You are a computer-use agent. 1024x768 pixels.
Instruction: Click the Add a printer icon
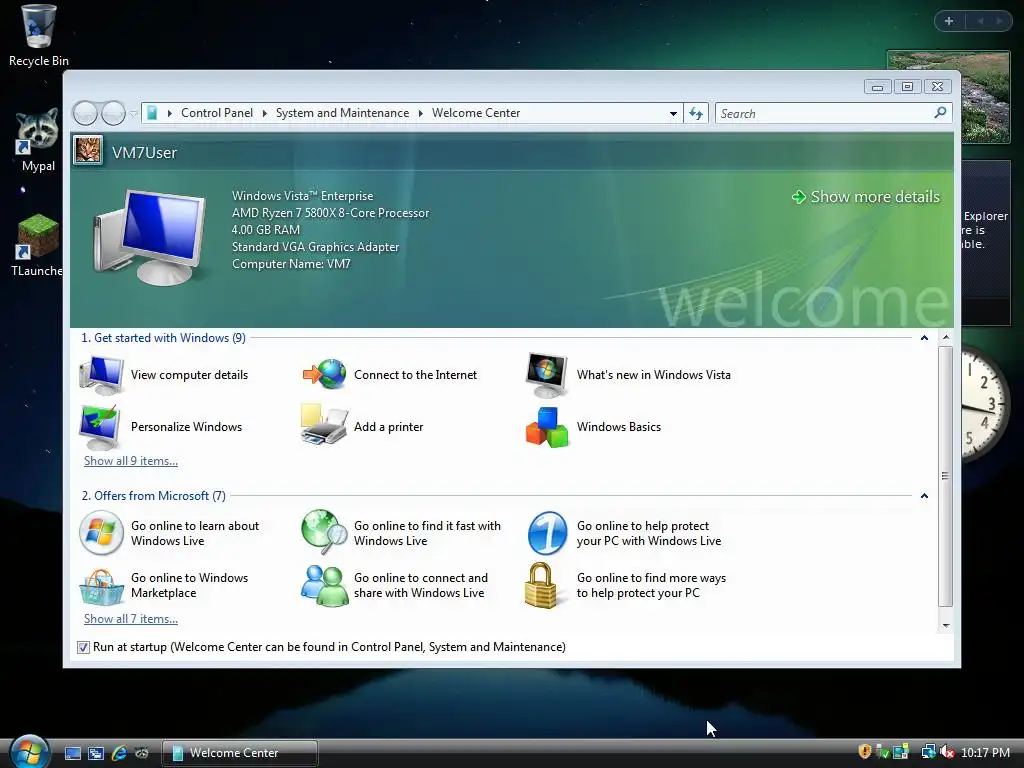pyautogui.click(x=324, y=425)
